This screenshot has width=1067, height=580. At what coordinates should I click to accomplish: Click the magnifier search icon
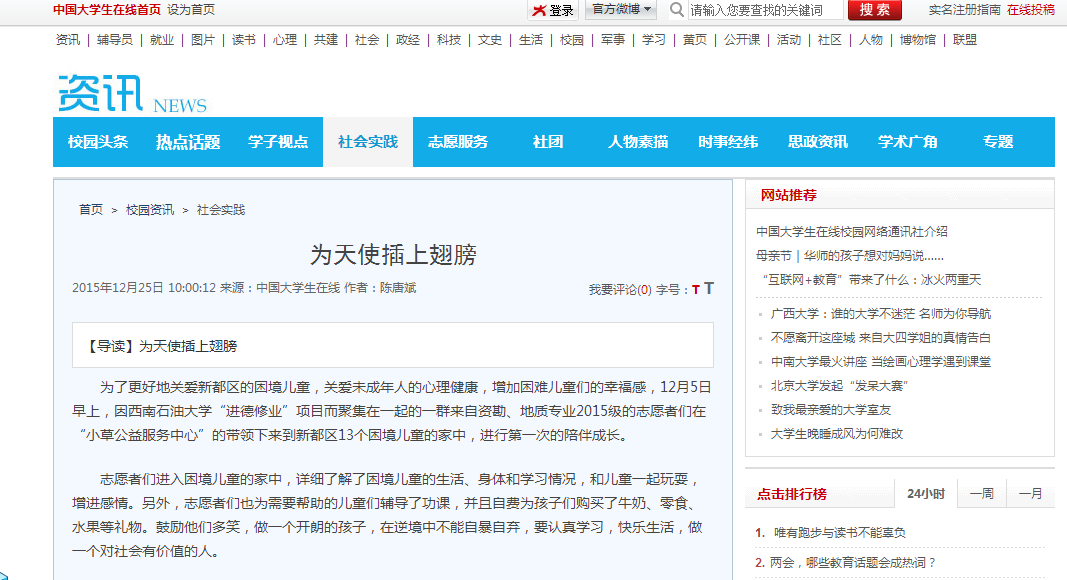coord(676,10)
